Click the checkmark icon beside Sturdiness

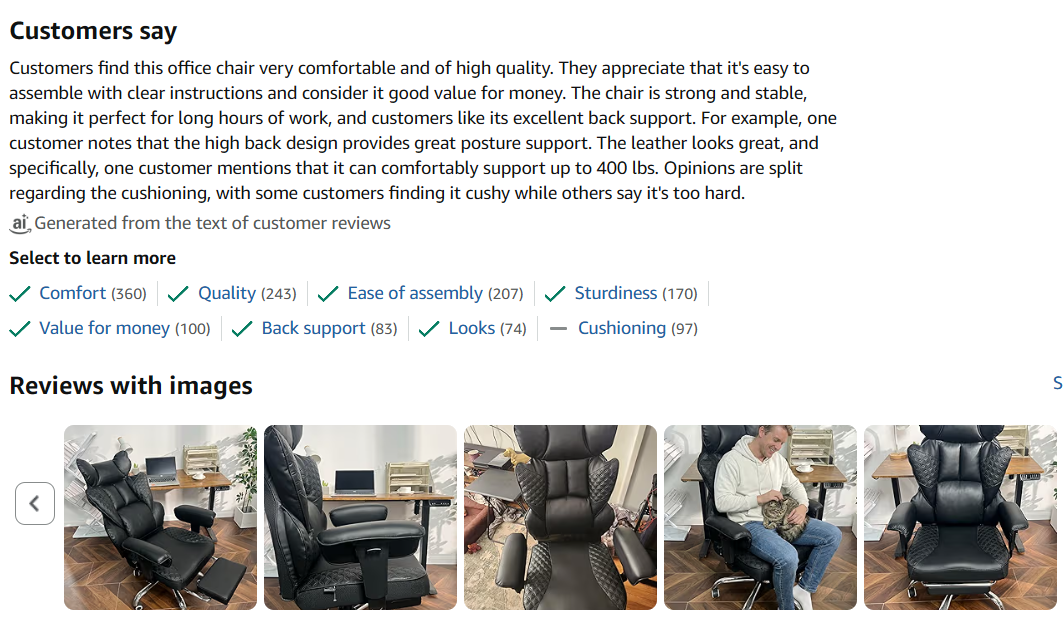(555, 293)
